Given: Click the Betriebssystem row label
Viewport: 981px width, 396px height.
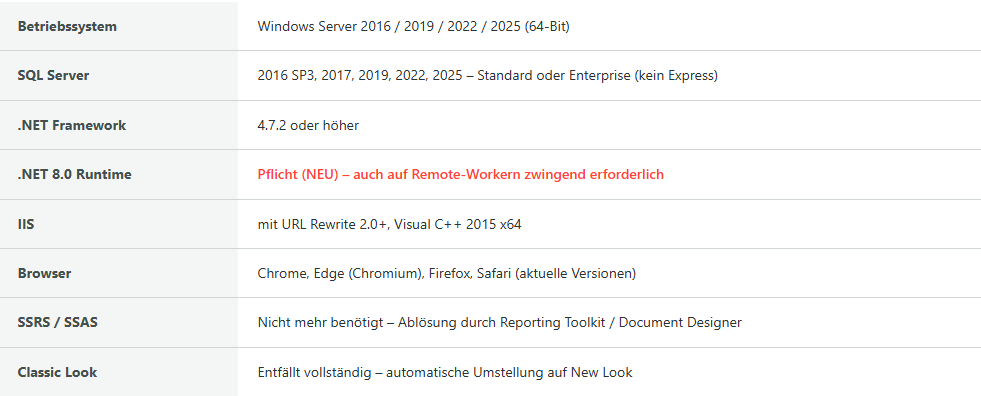Looking at the screenshot, I should (67, 26).
